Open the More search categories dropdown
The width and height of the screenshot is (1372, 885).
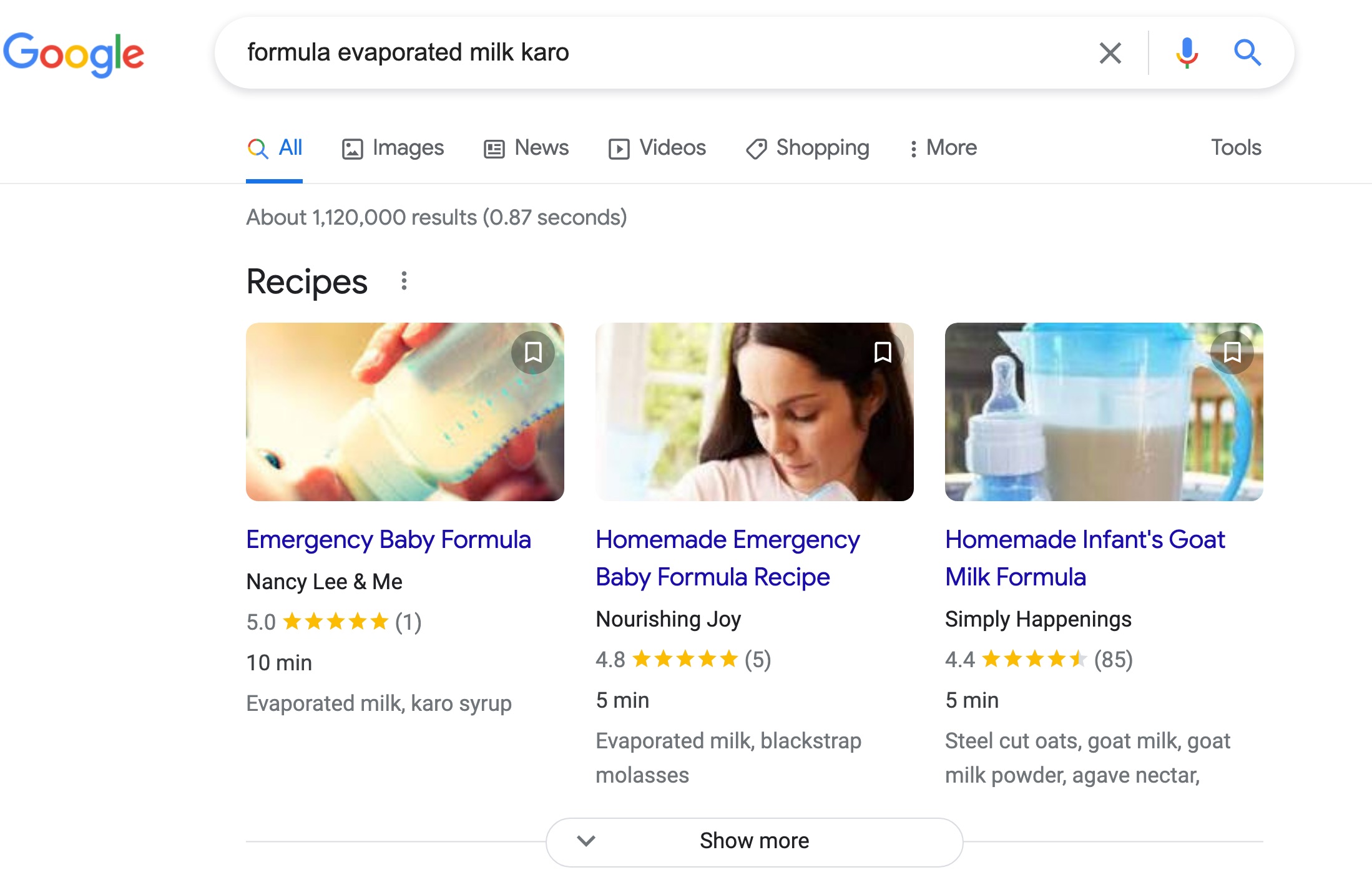[x=943, y=148]
